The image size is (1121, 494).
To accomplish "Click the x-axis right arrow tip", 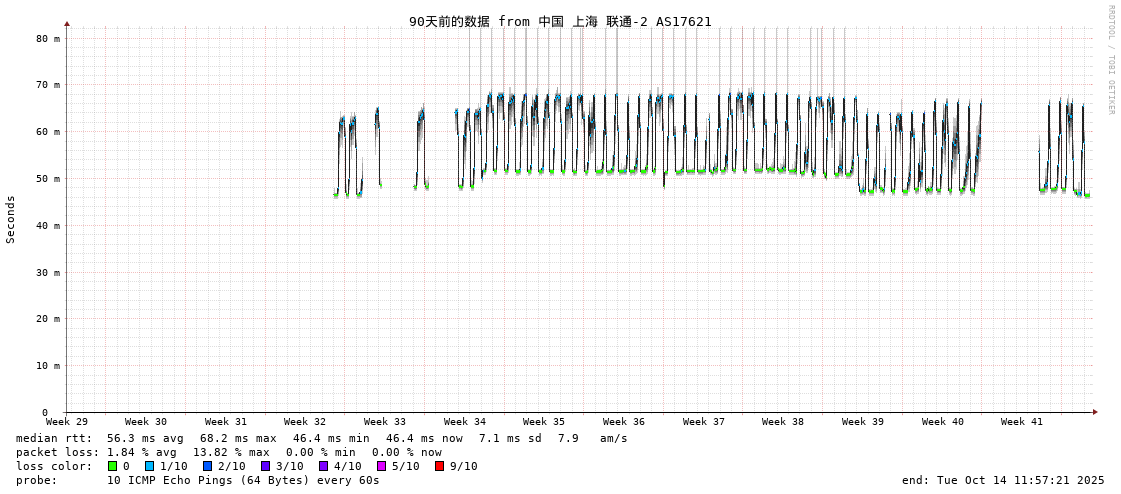I will pos(1095,412).
